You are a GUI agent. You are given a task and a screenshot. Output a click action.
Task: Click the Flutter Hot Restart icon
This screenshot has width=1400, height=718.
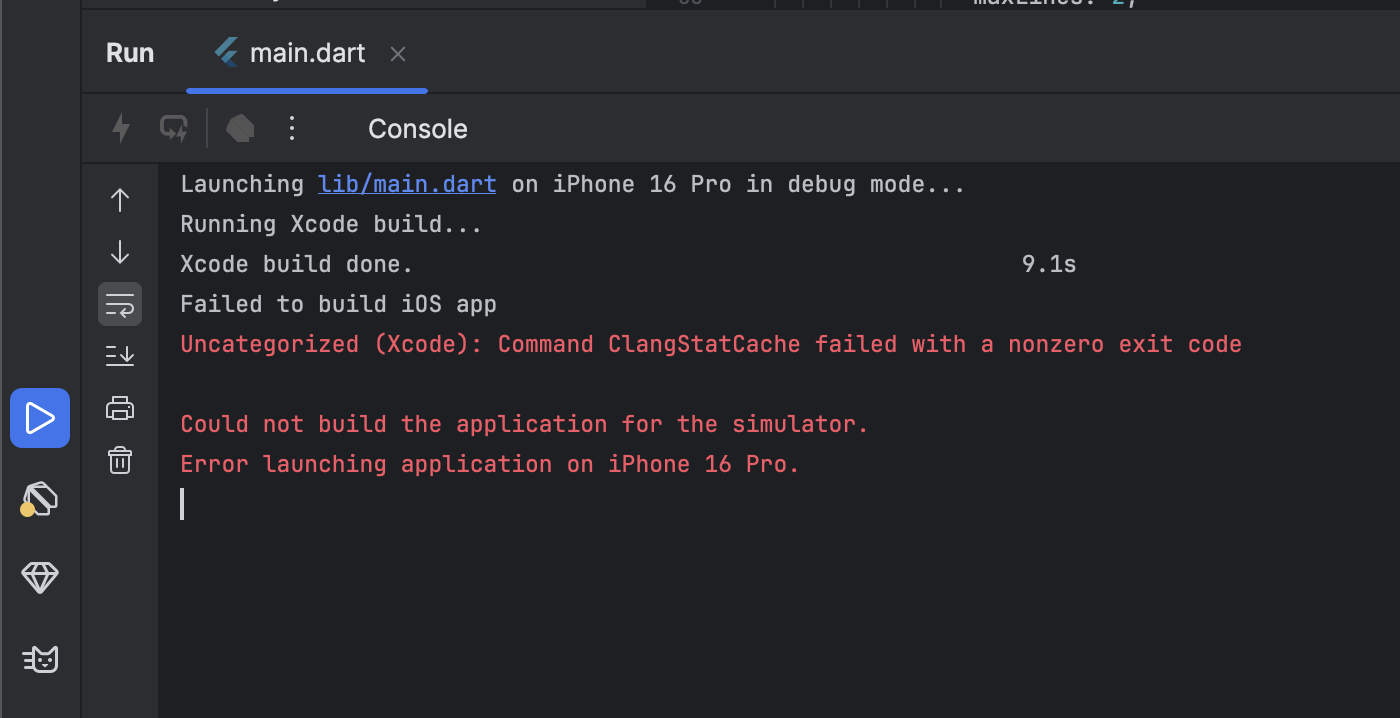pyautogui.click(x=174, y=128)
